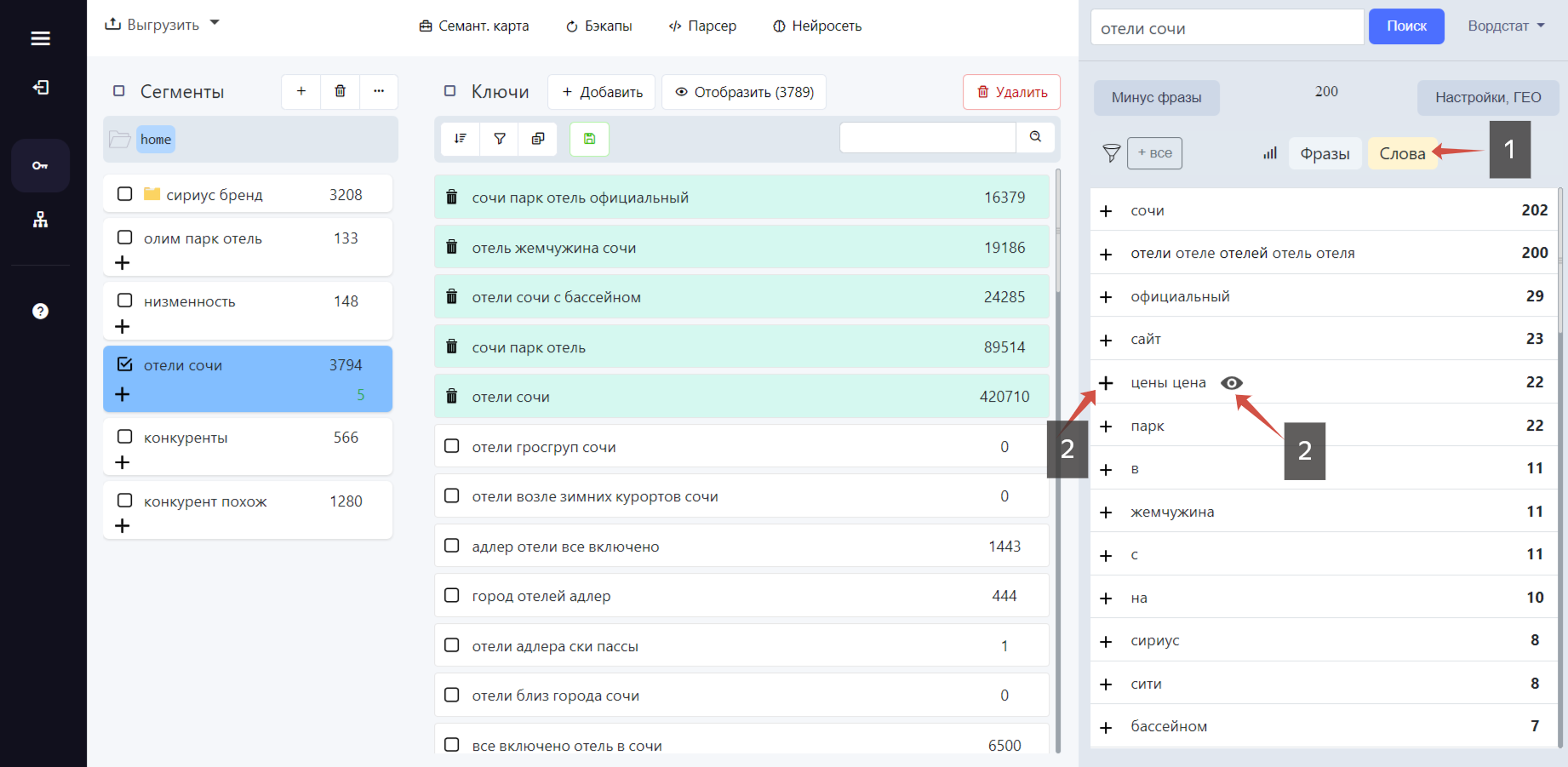Delete key 'отель жемчужина сочи' via trash
Image resolution: width=1568 pixels, height=767 pixels.
click(x=452, y=248)
